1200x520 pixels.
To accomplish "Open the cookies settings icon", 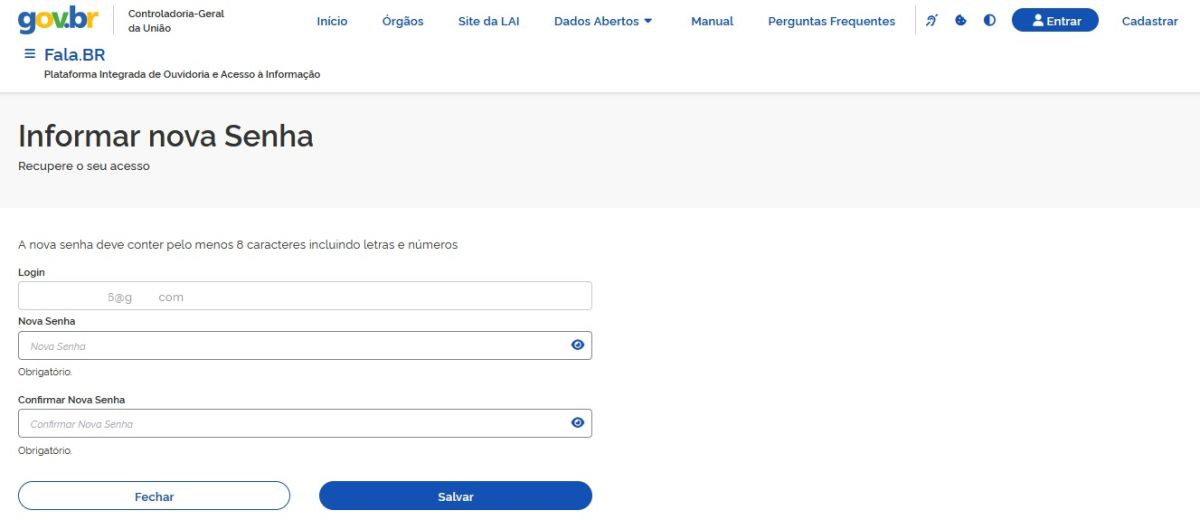I will point(961,20).
